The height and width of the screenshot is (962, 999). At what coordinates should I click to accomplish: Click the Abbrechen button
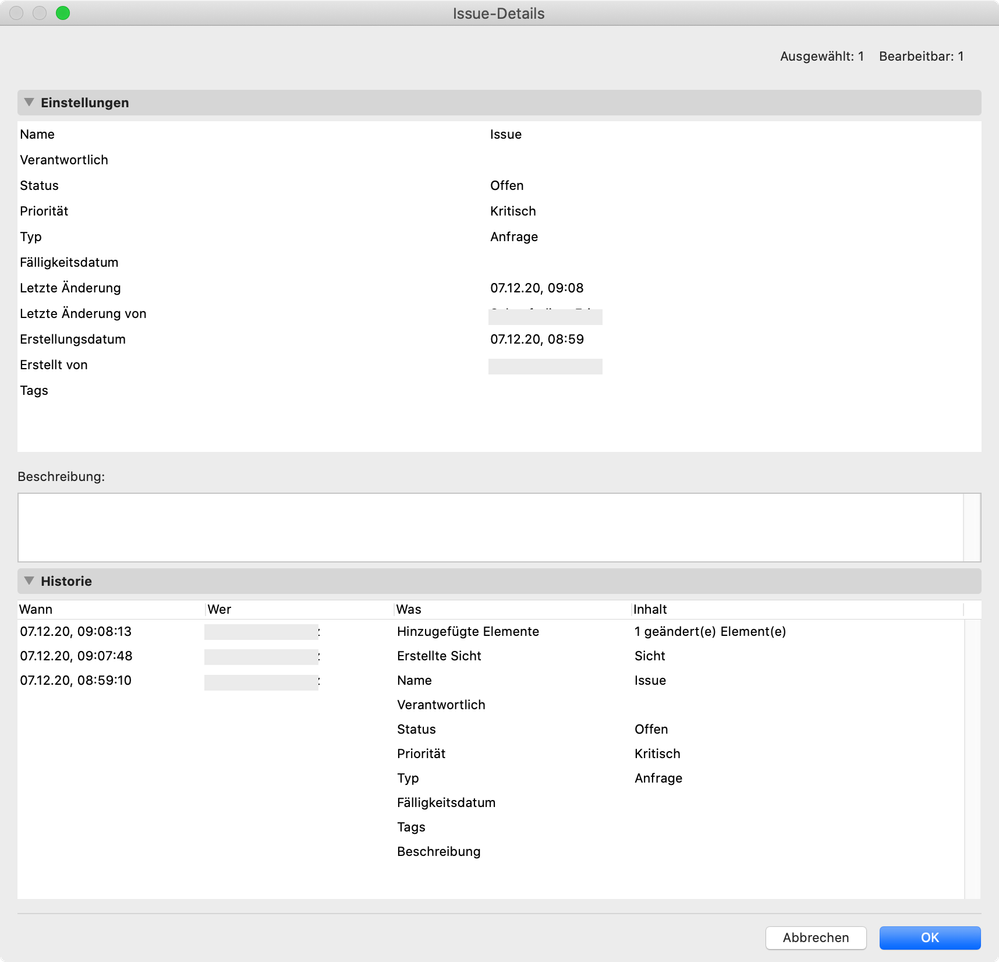pos(816,937)
